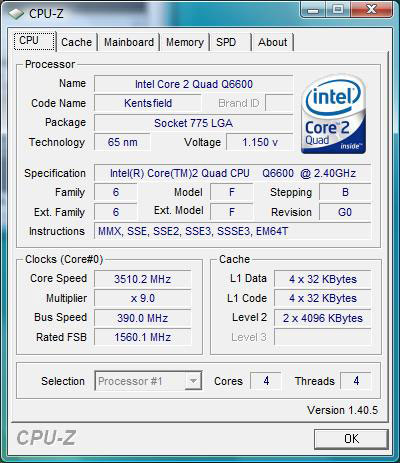
Task: Go to the About tab
Action: [272, 42]
